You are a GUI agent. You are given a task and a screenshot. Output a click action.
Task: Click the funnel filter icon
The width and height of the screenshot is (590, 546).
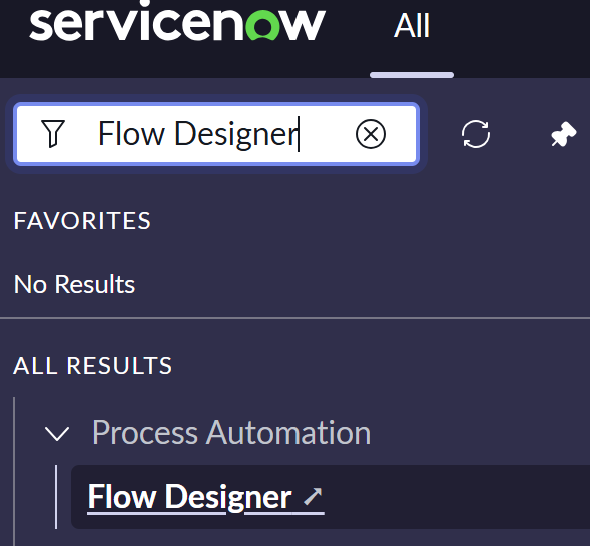(53, 133)
